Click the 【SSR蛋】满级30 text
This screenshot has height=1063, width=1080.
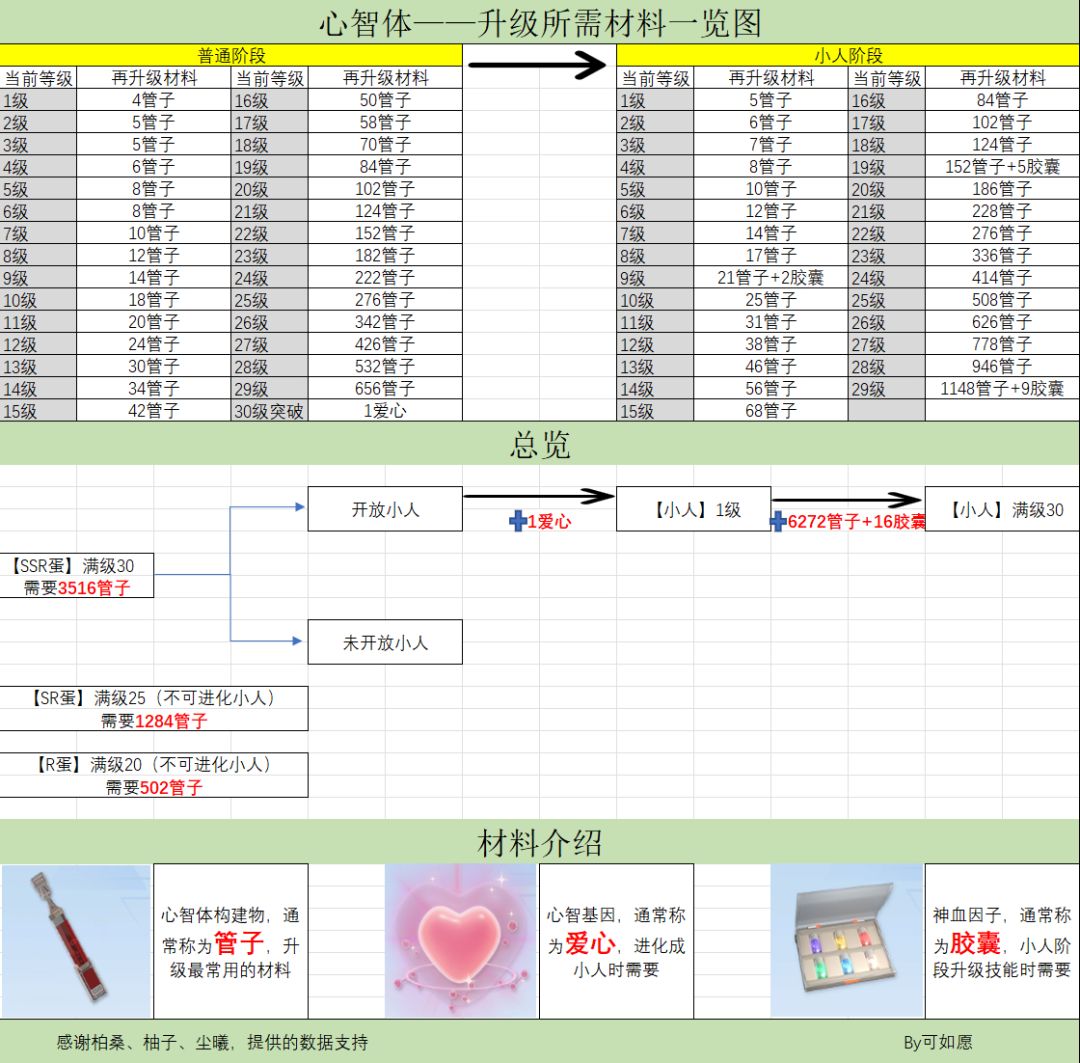(72, 566)
